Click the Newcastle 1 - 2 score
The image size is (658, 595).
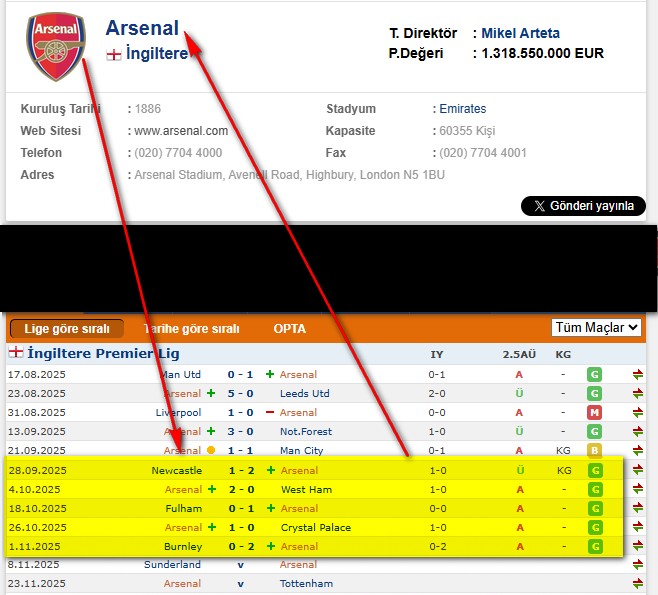coord(240,470)
